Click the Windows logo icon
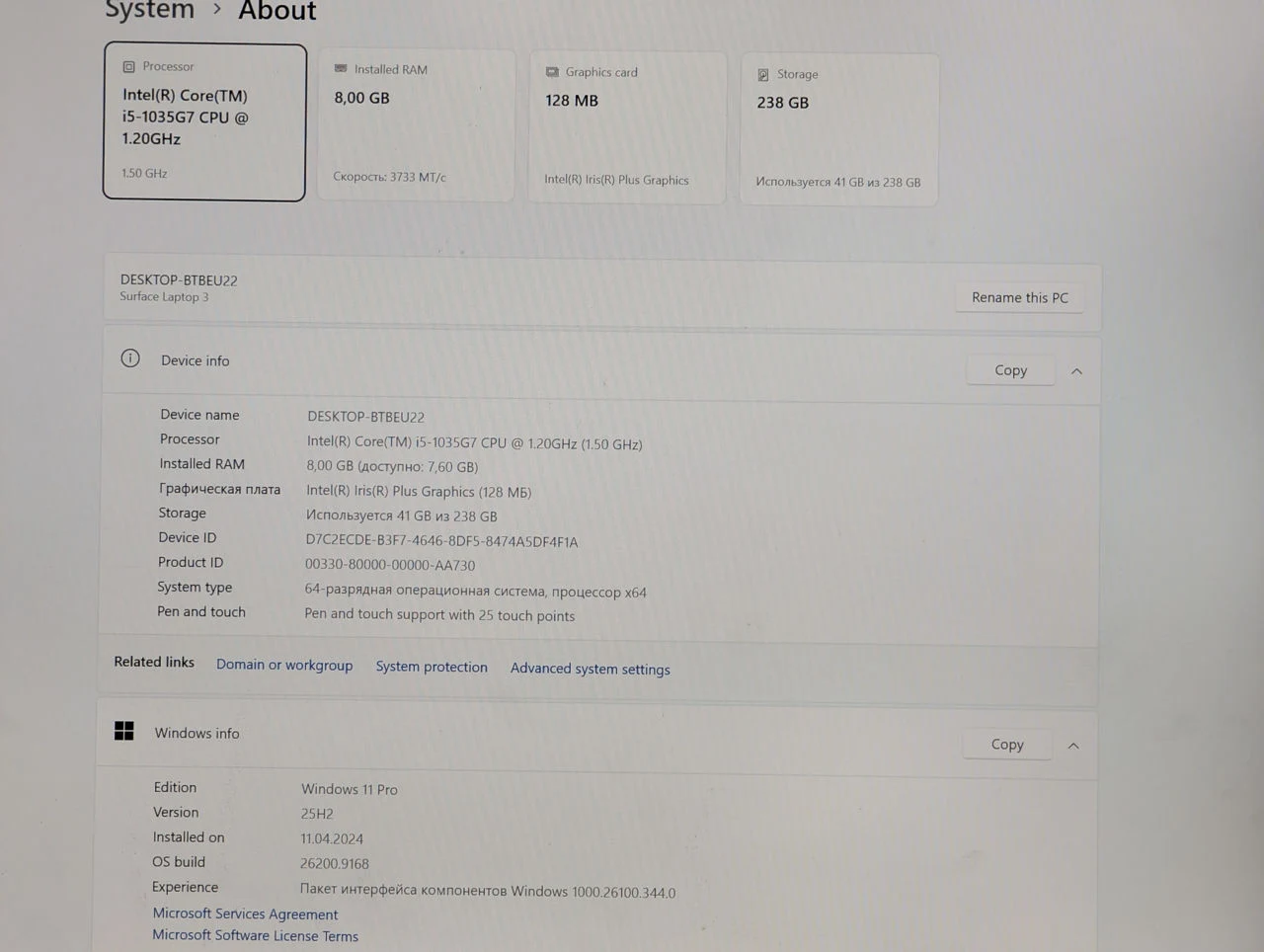1264x952 pixels. tap(124, 731)
